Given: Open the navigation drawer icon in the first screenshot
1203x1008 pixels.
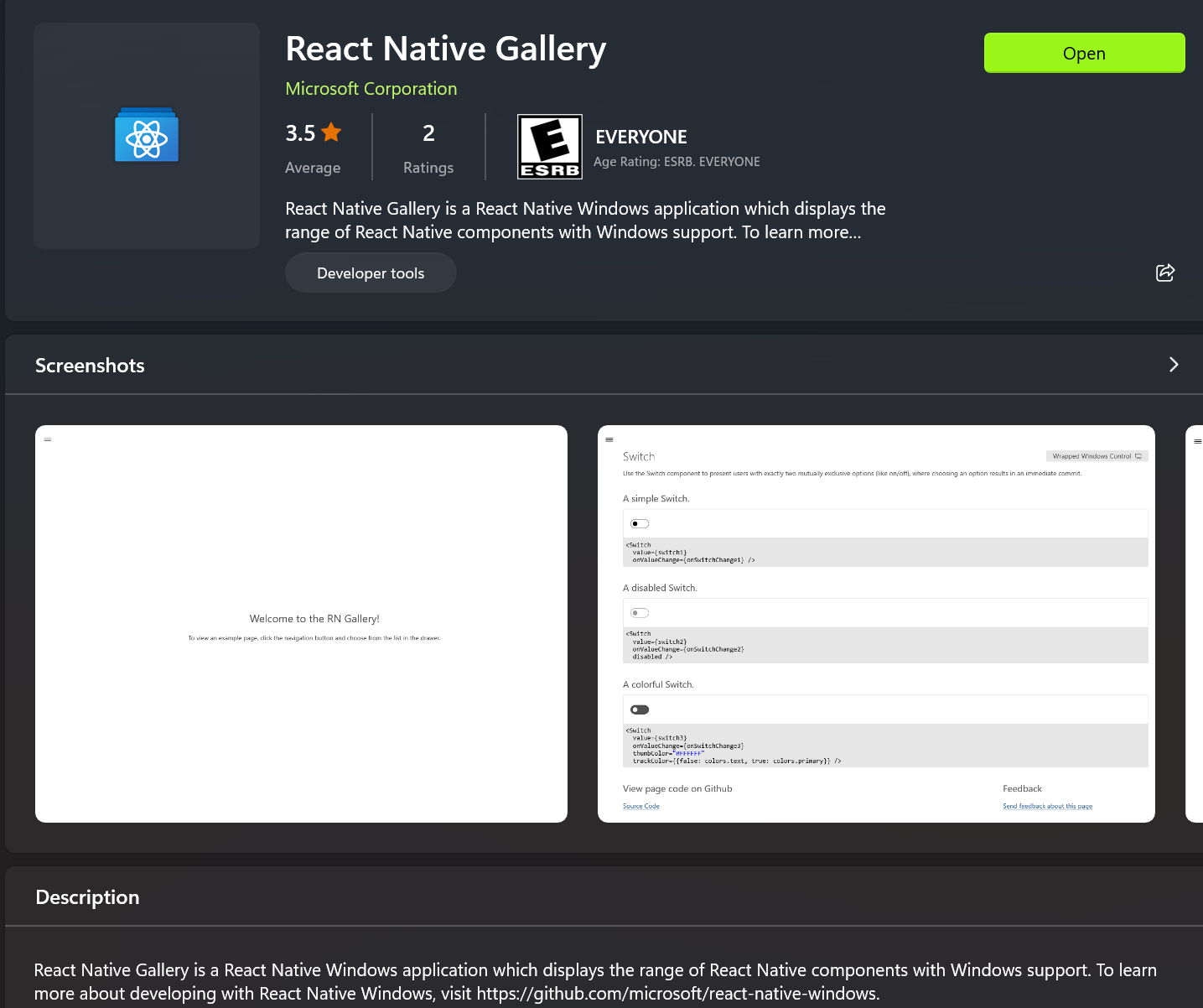Looking at the screenshot, I should [48, 439].
